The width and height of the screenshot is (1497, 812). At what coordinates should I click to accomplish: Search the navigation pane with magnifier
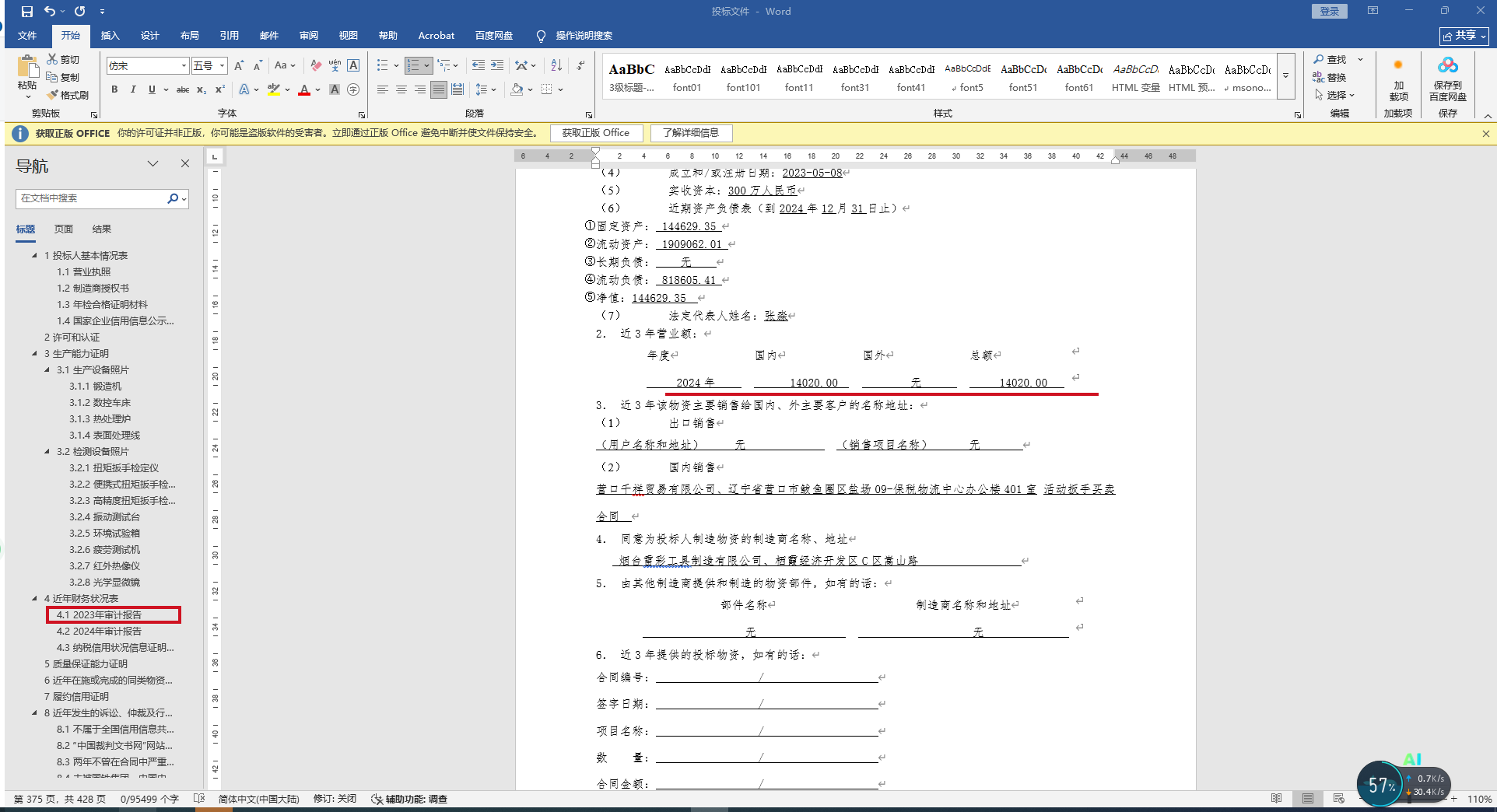click(x=173, y=198)
